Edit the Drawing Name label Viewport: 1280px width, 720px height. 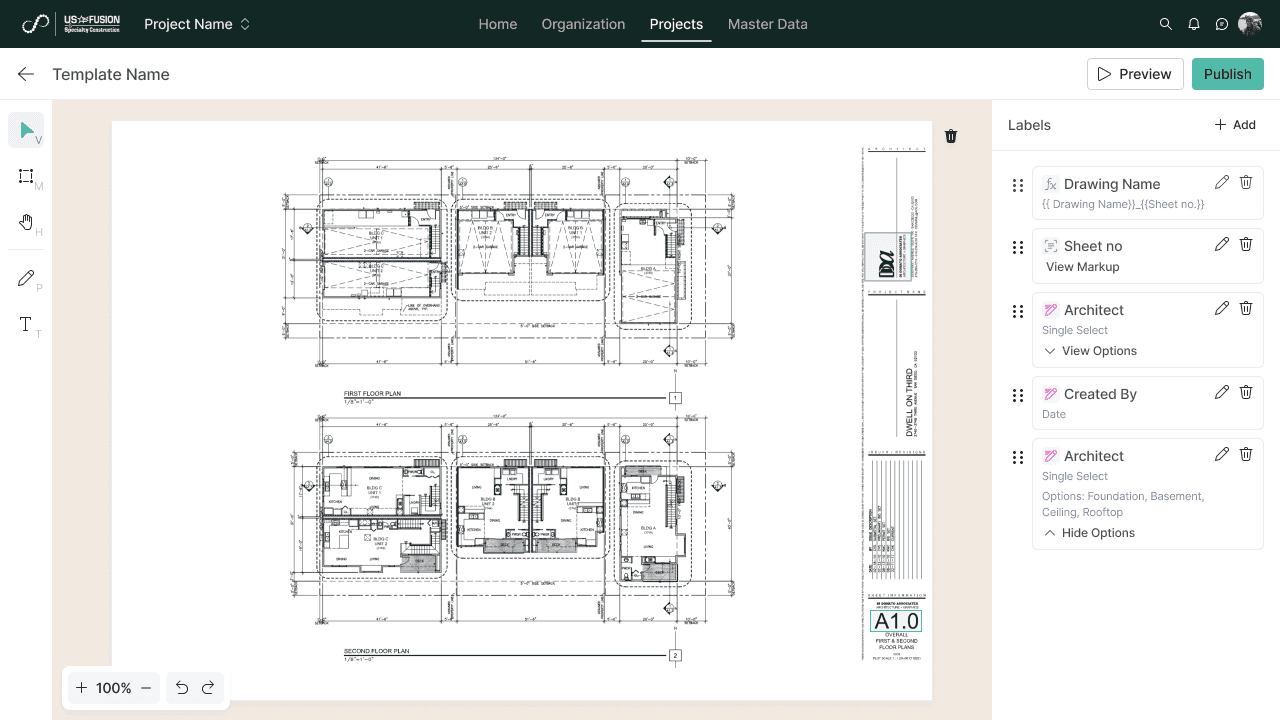pos(1222,182)
